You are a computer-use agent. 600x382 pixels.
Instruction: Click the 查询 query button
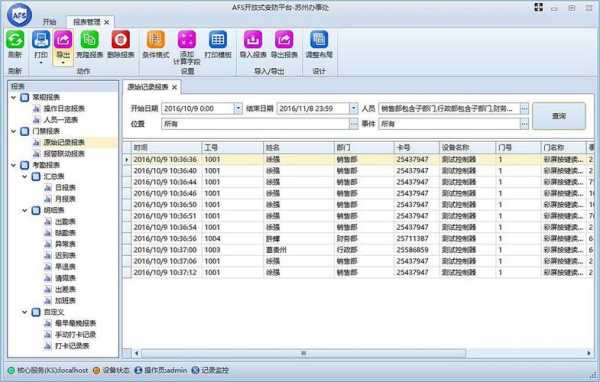click(x=559, y=116)
